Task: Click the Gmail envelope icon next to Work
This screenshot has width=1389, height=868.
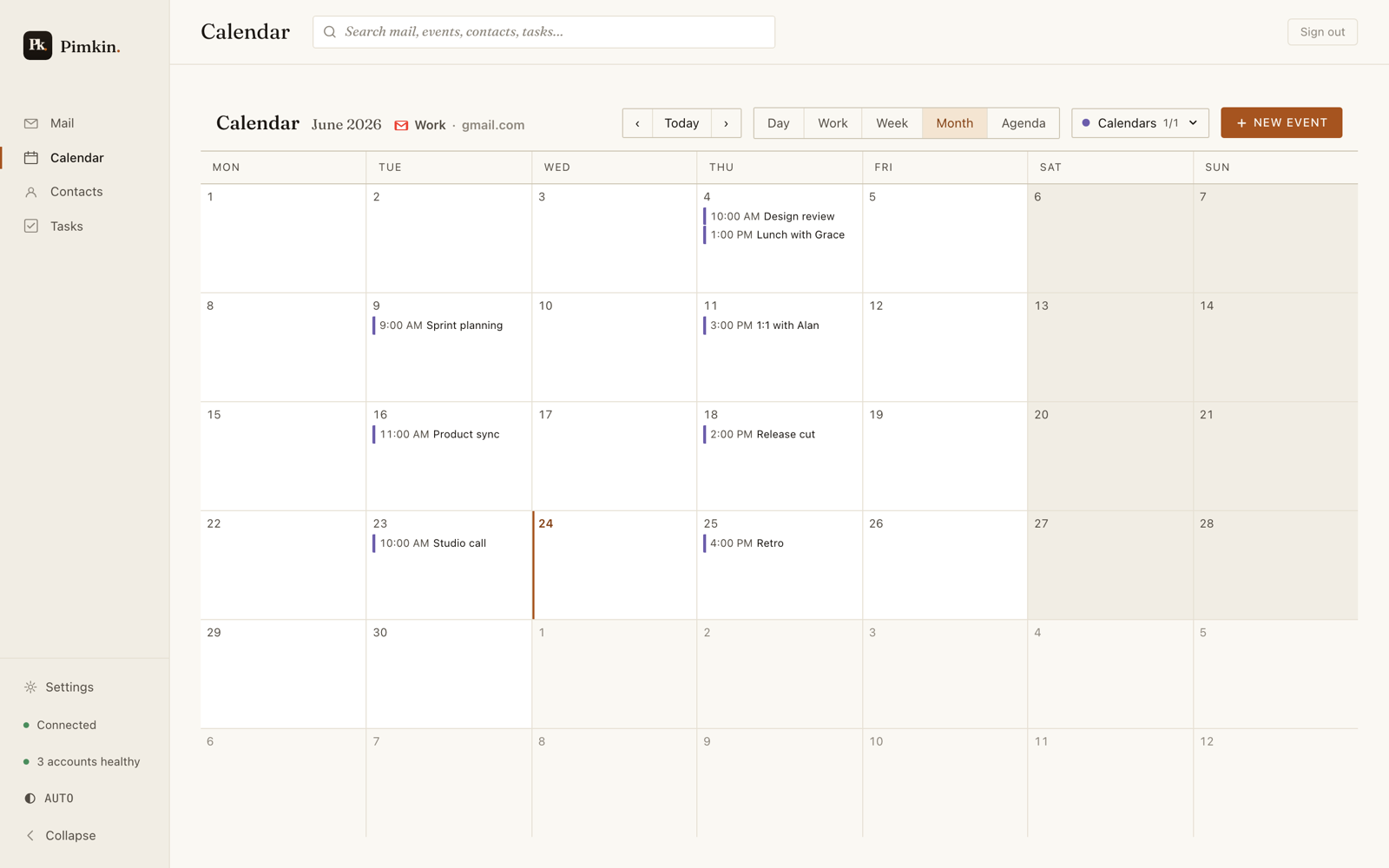Action: tap(401, 125)
